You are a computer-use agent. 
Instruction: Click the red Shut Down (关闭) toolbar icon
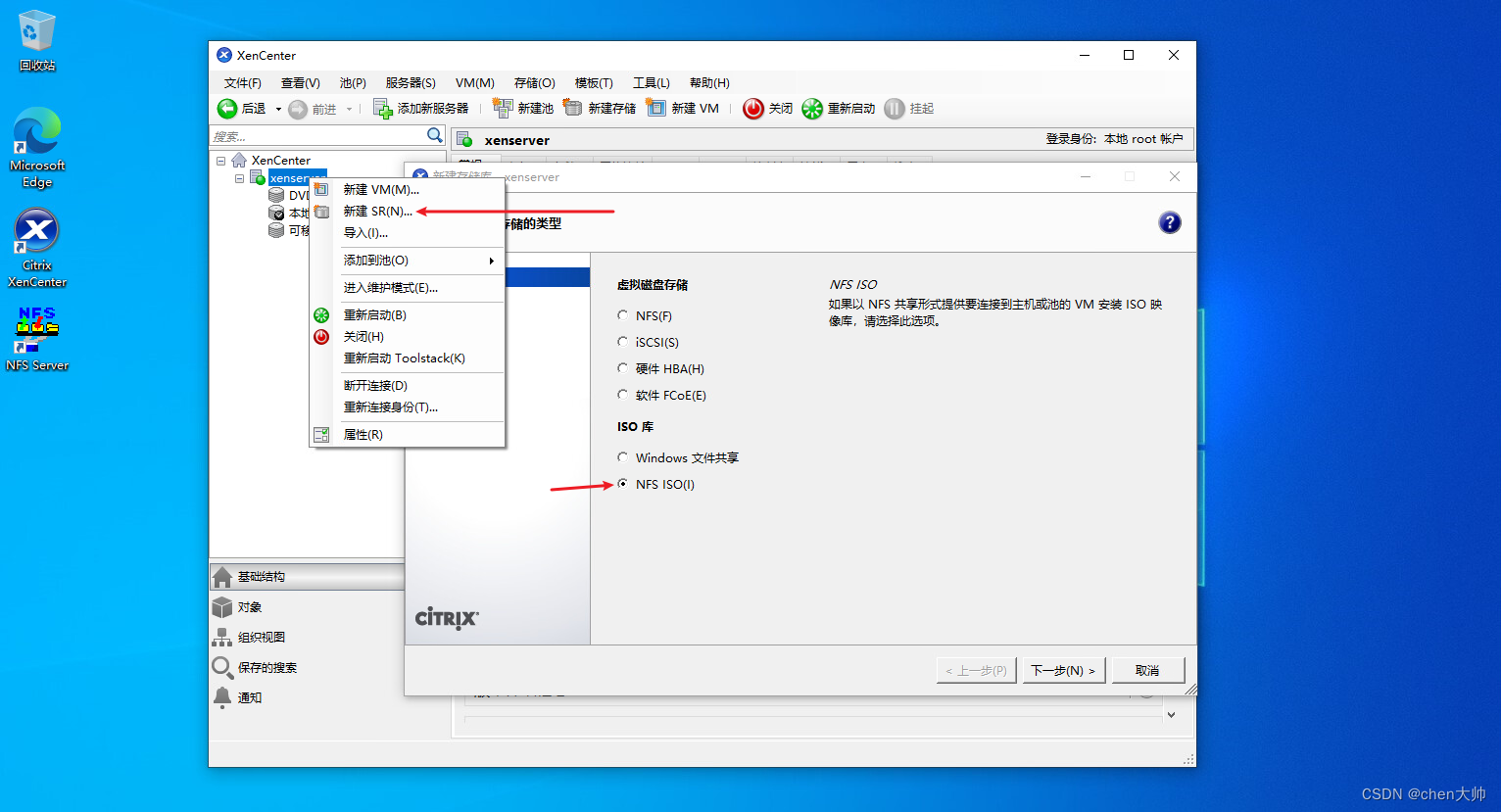752,109
